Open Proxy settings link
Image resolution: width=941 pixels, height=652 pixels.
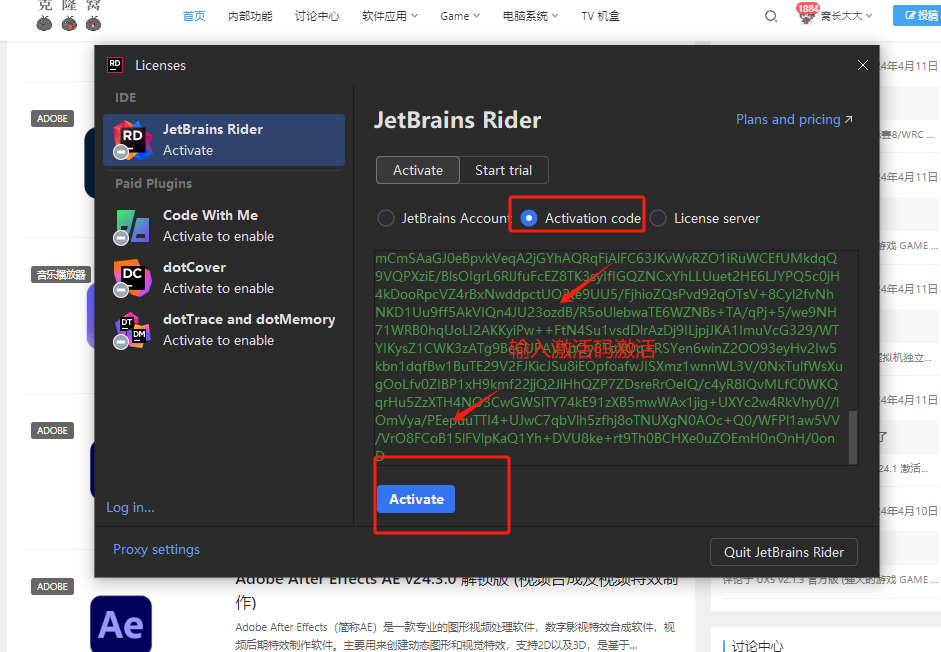tap(156, 549)
